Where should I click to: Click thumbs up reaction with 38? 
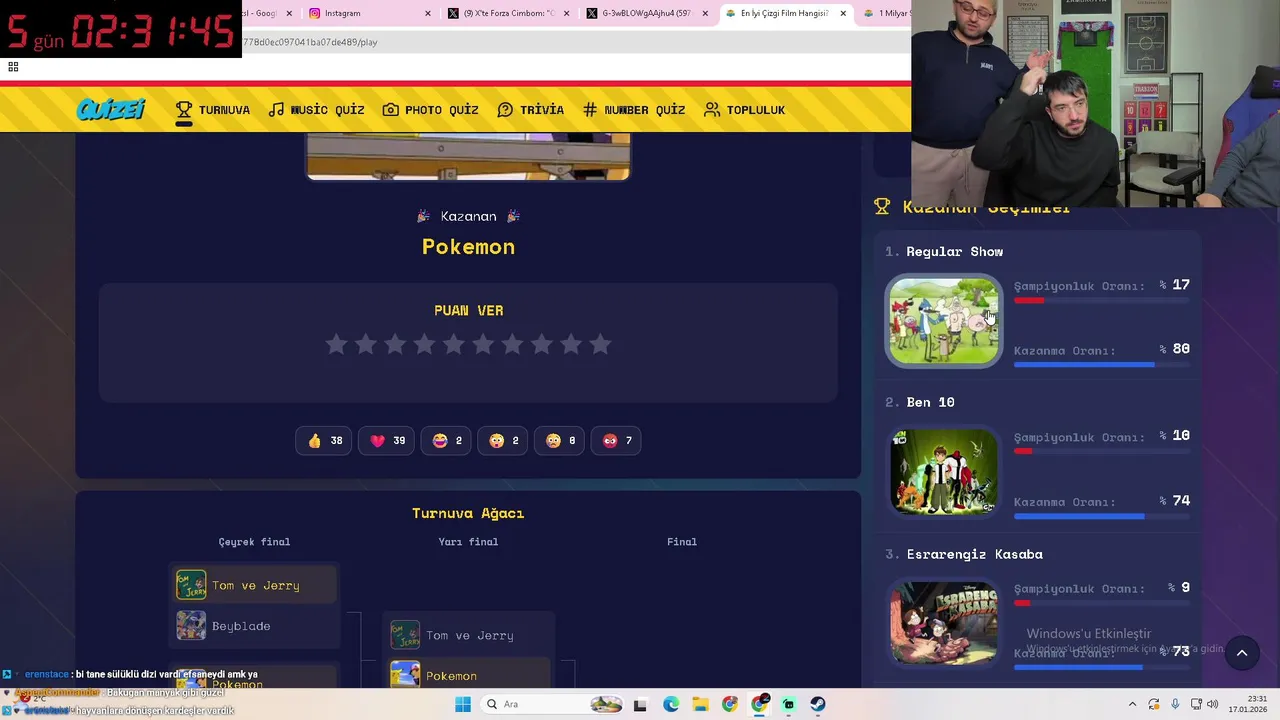(324, 440)
